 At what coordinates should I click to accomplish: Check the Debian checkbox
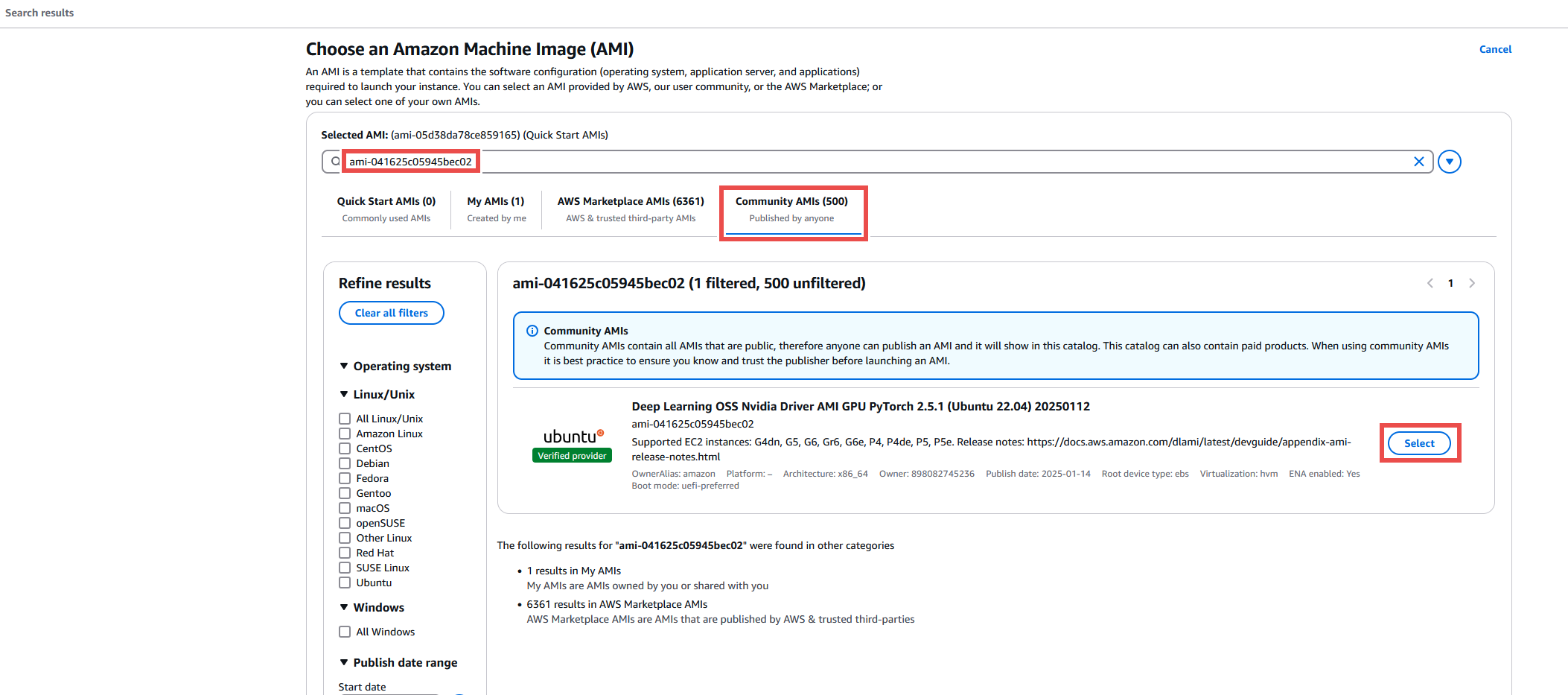click(345, 463)
